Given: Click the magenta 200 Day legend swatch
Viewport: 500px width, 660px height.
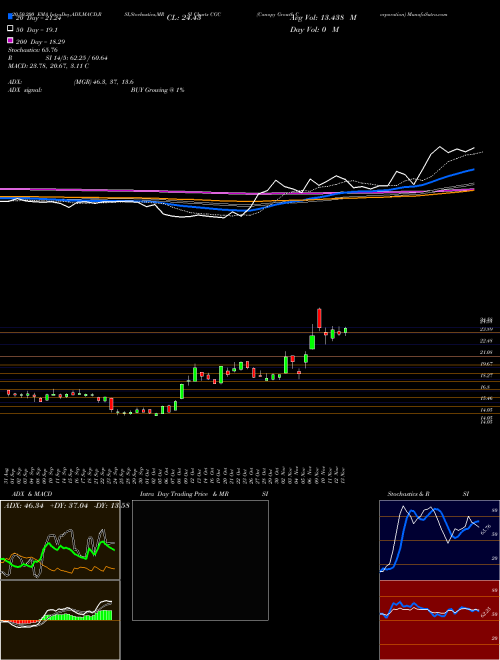Looking at the screenshot, I should click(x=11, y=40).
